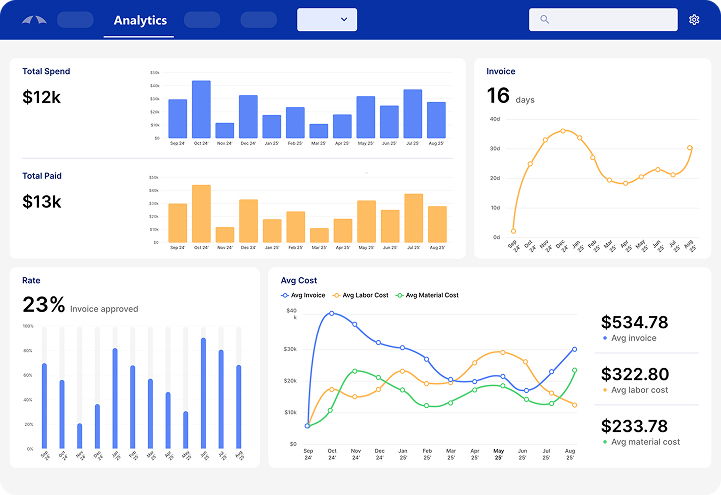
Task: Open the first placeholder tab left of Analytics
Action: tap(75, 20)
